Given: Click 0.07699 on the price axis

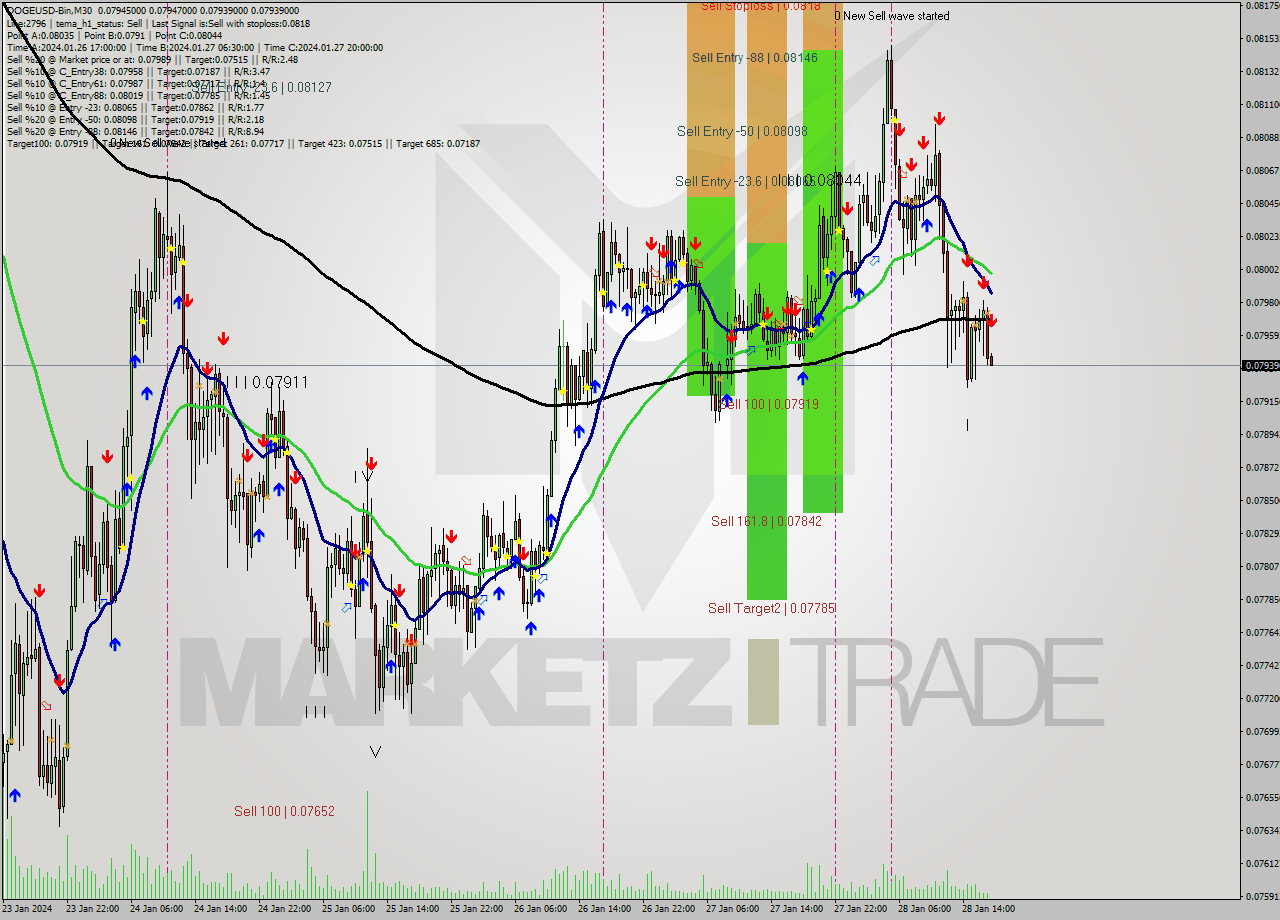Looking at the screenshot, I should pyautogui.click(x=1262, y=731).
